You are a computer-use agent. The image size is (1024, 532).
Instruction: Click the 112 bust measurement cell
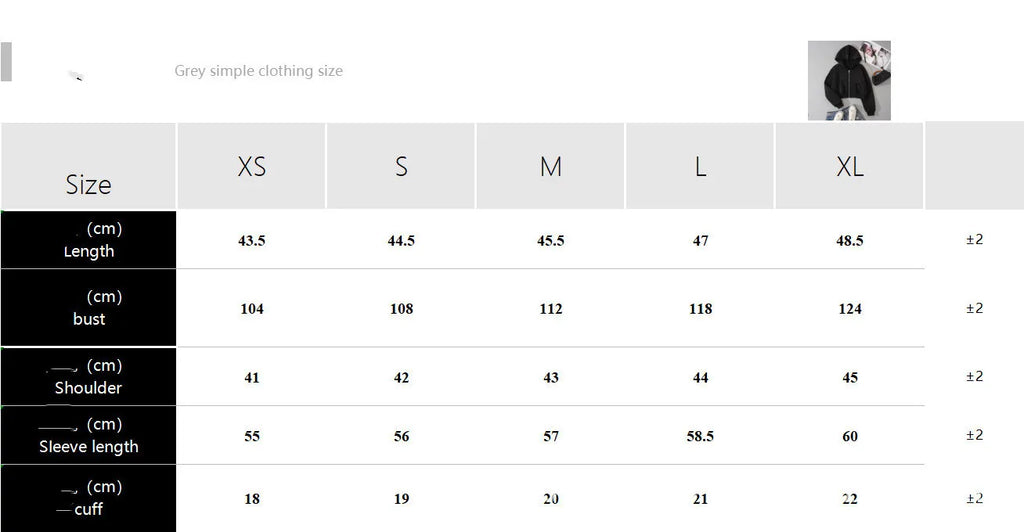551,309
